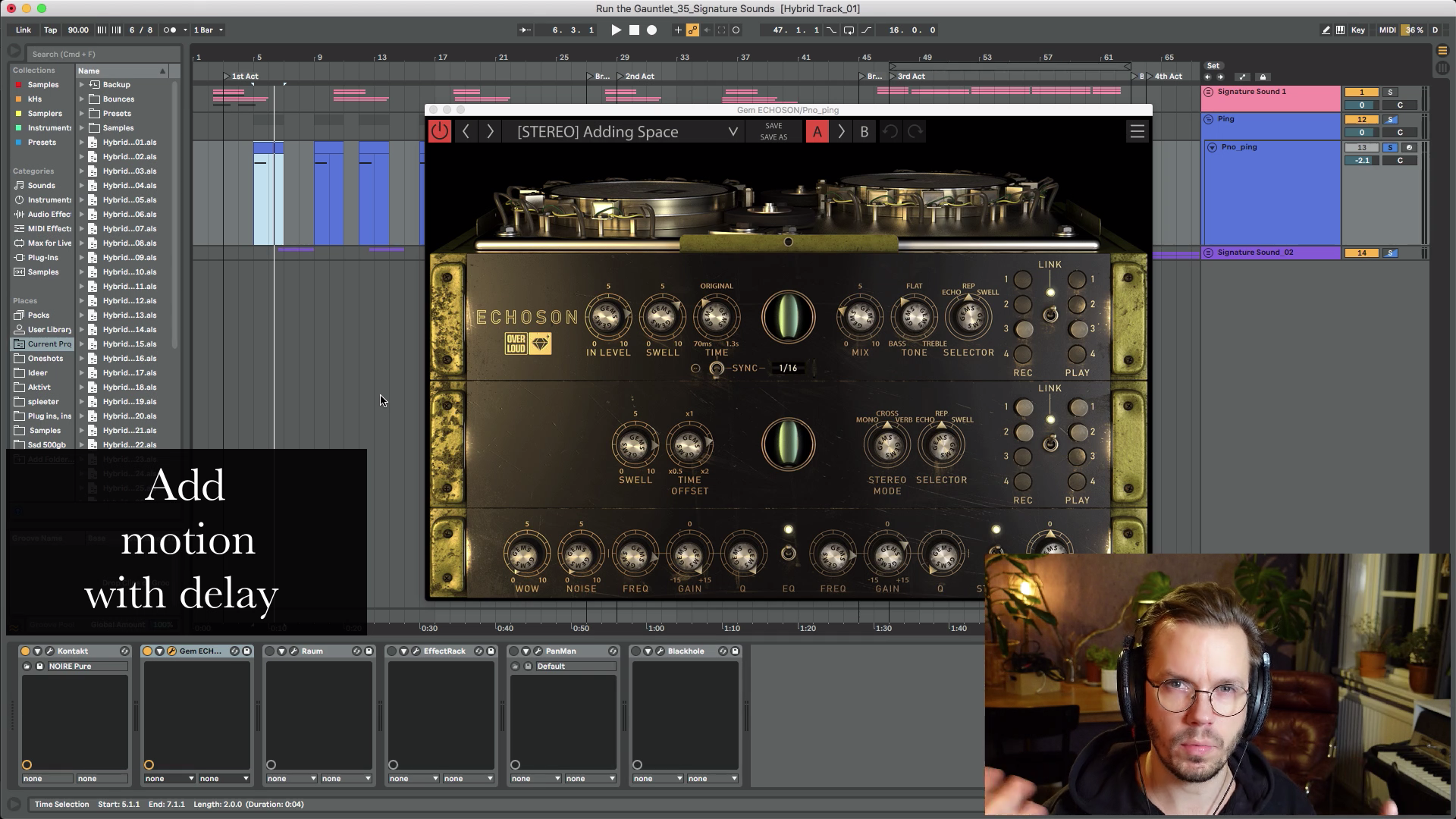Click the browser search field

coord(105,54)
